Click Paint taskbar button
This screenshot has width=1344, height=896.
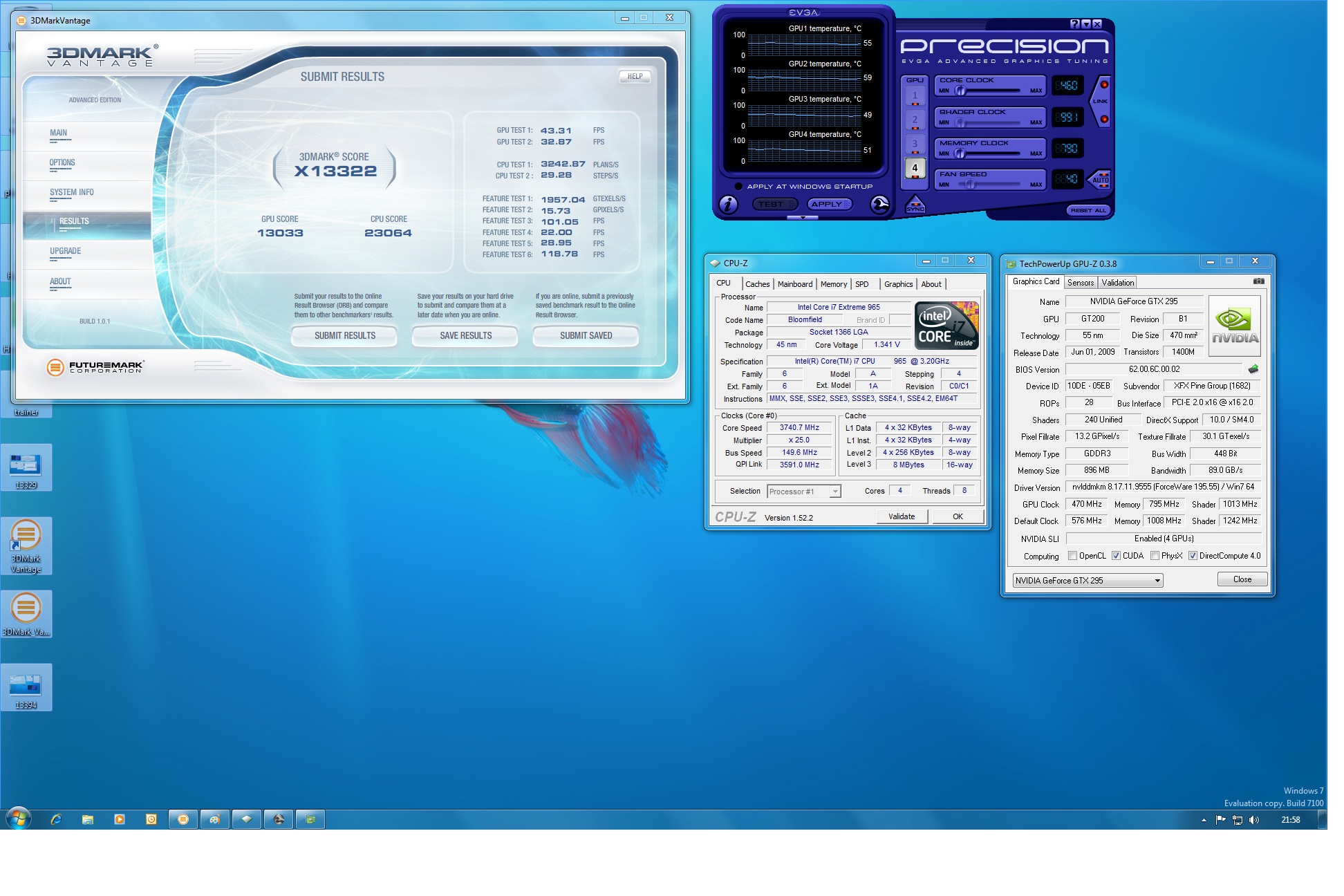[x=215, y=819]
